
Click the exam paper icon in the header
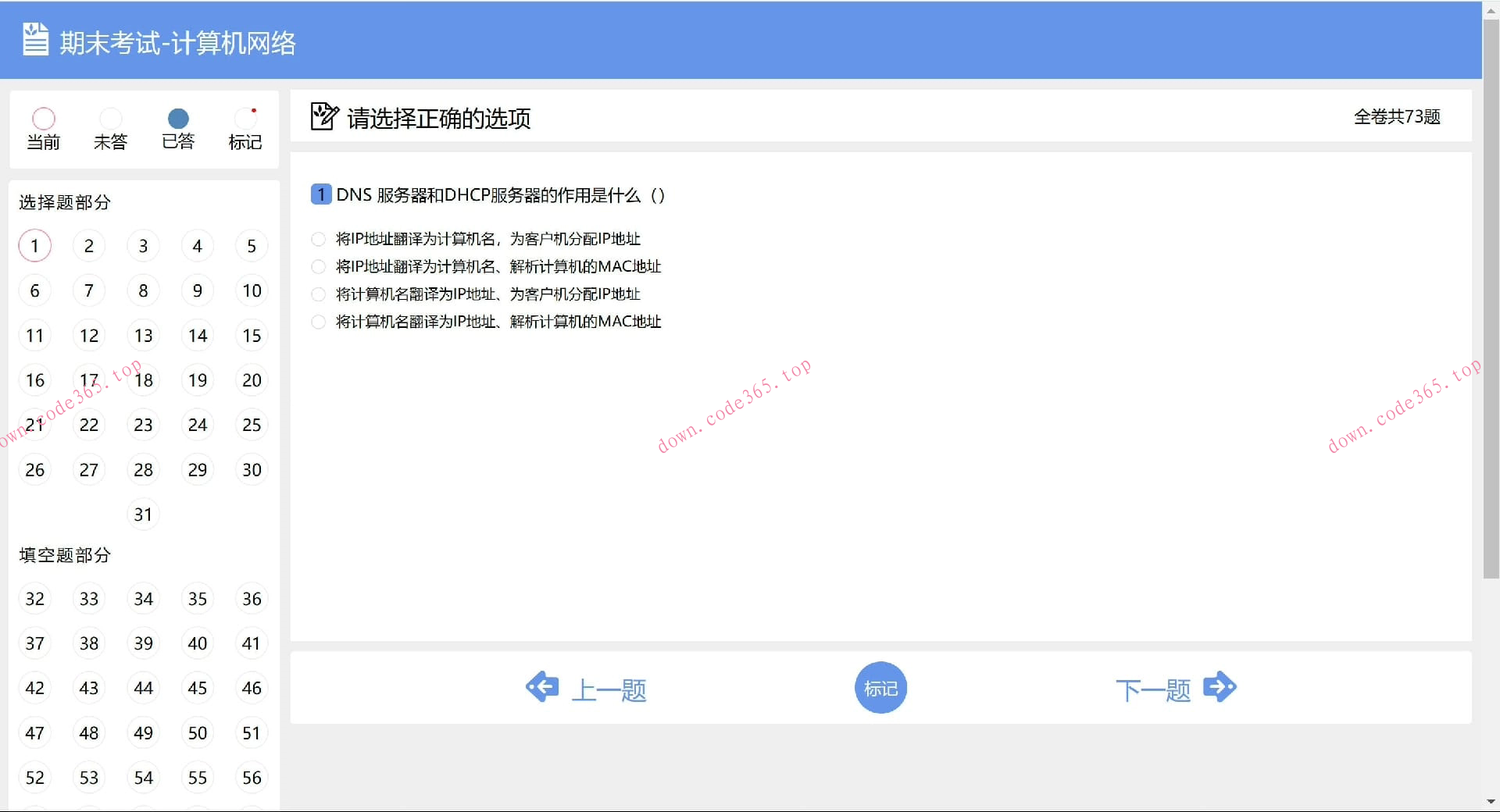(x=35, y=39)
